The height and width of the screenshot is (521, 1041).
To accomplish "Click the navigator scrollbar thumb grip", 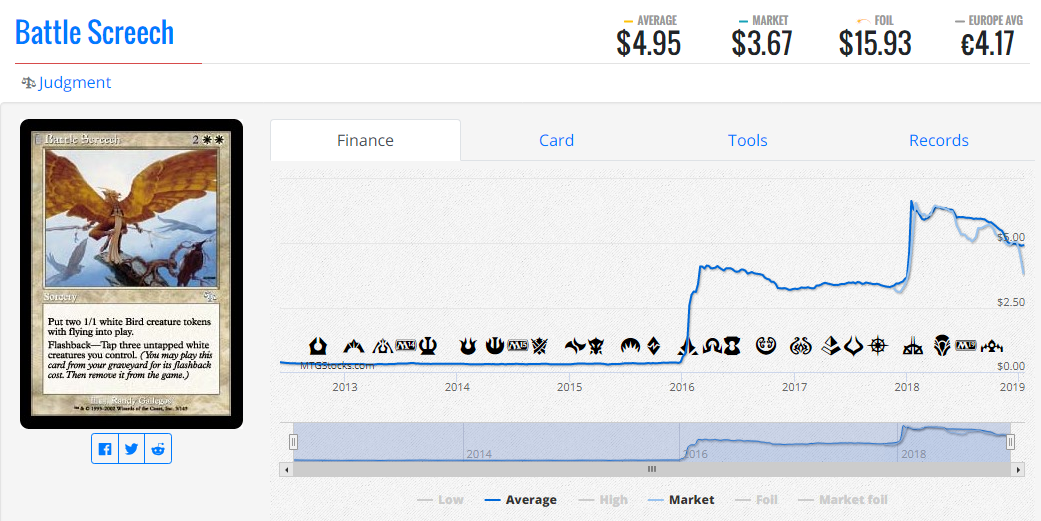I will click(x=652, y=469).
